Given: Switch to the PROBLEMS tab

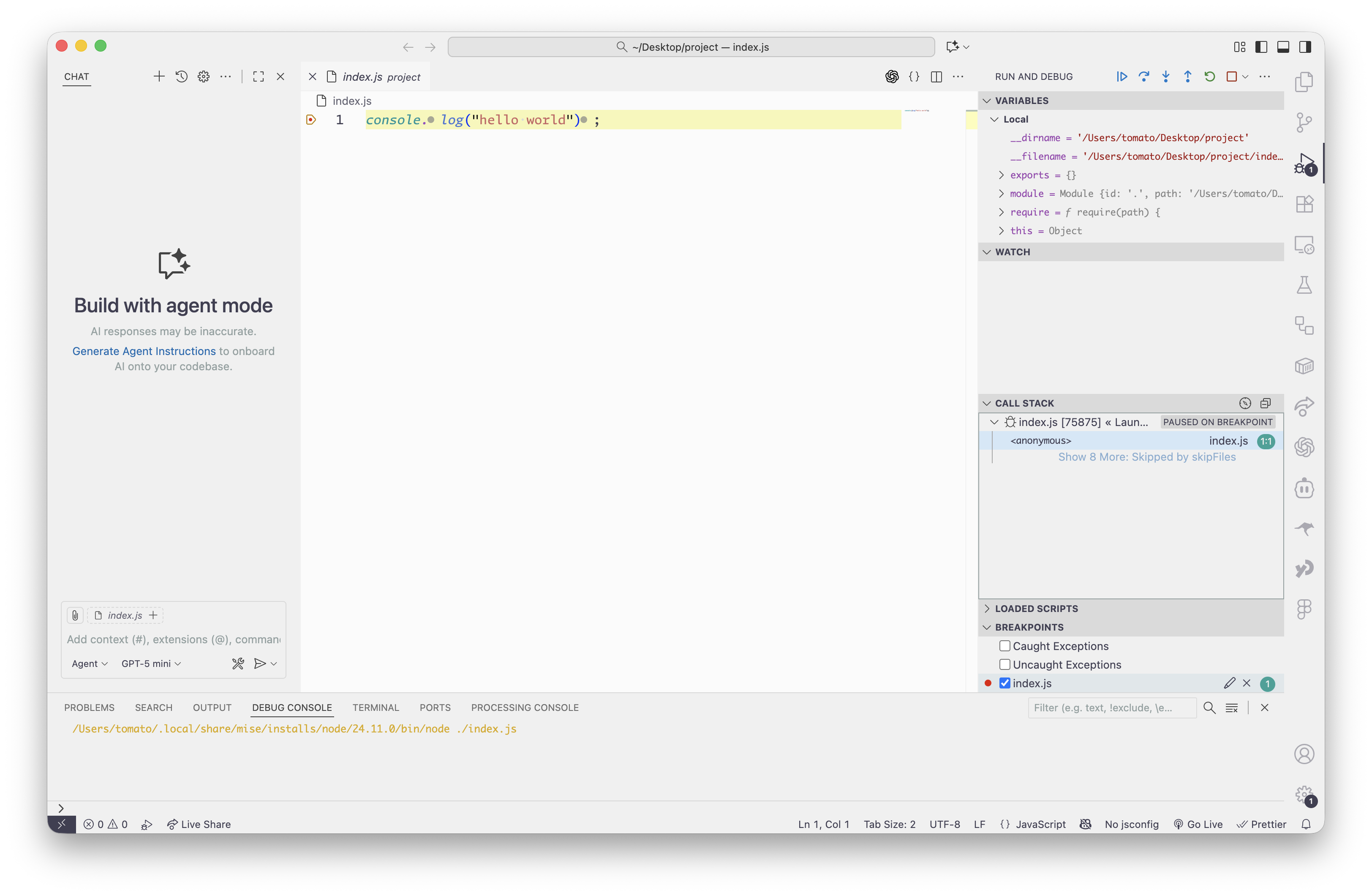Looking at the screenshot, I should (x=89, y=708).
